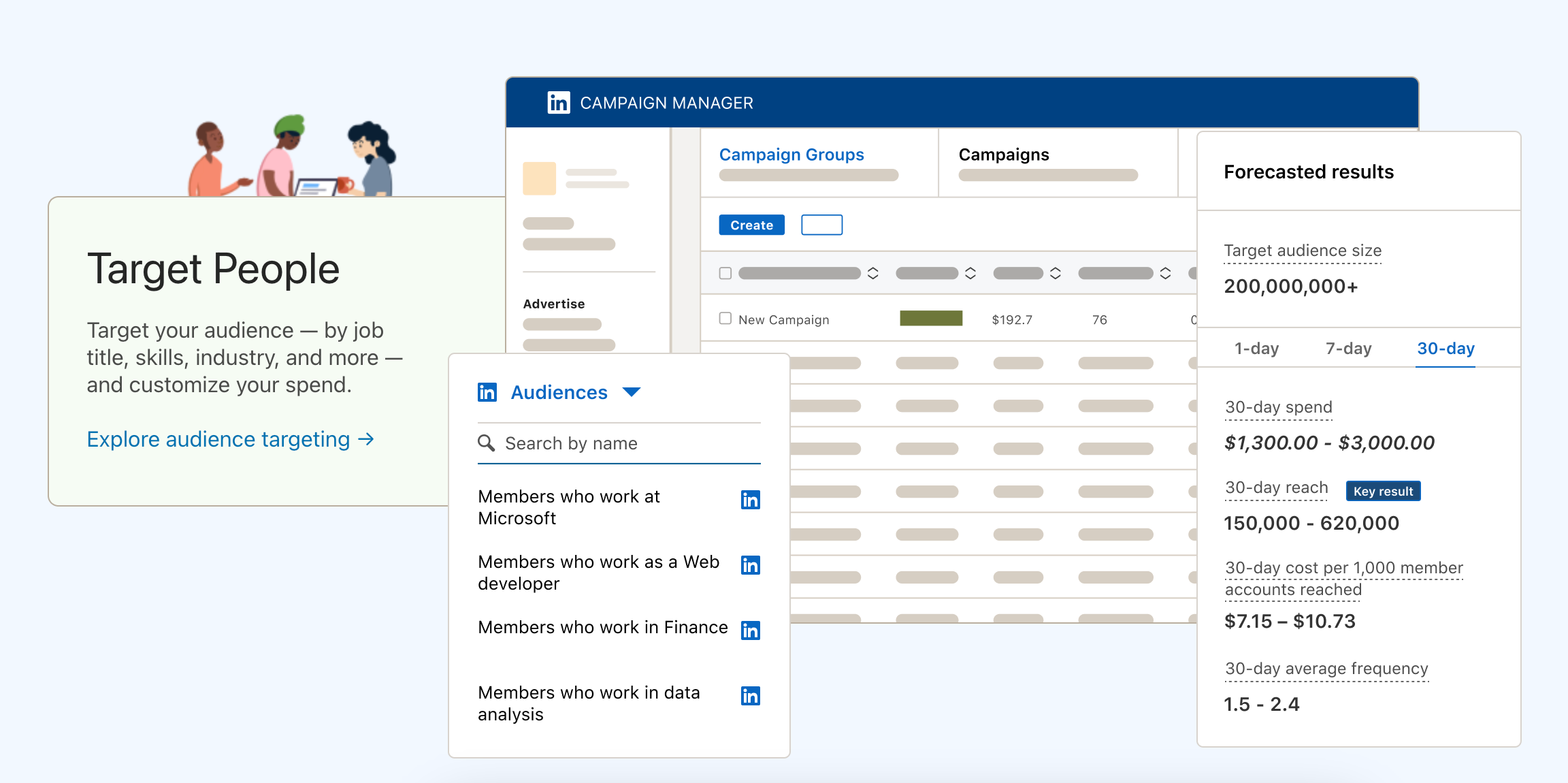Click the Forecasted results heading
This screenshot has height=783, width=1568.
1309,172
